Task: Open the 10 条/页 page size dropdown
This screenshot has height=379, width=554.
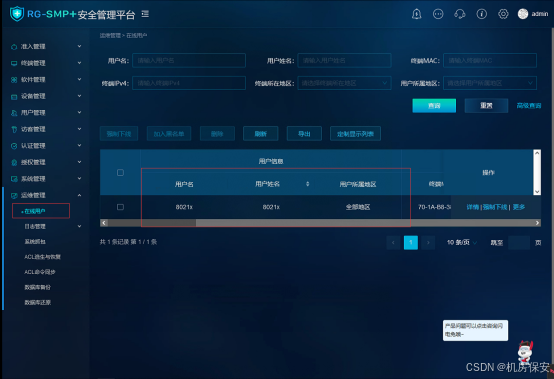Action: coord(462,243)
